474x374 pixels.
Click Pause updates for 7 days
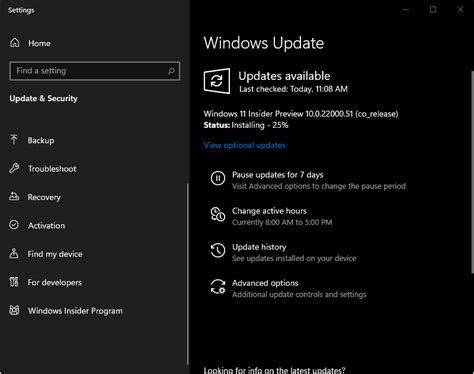pyautogui.click(x=308, y=180)
